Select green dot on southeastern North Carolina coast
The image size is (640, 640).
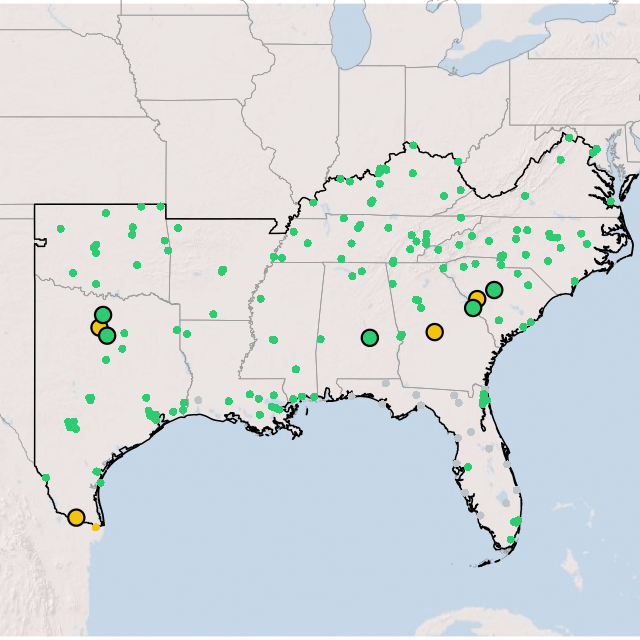coord(575,281)
